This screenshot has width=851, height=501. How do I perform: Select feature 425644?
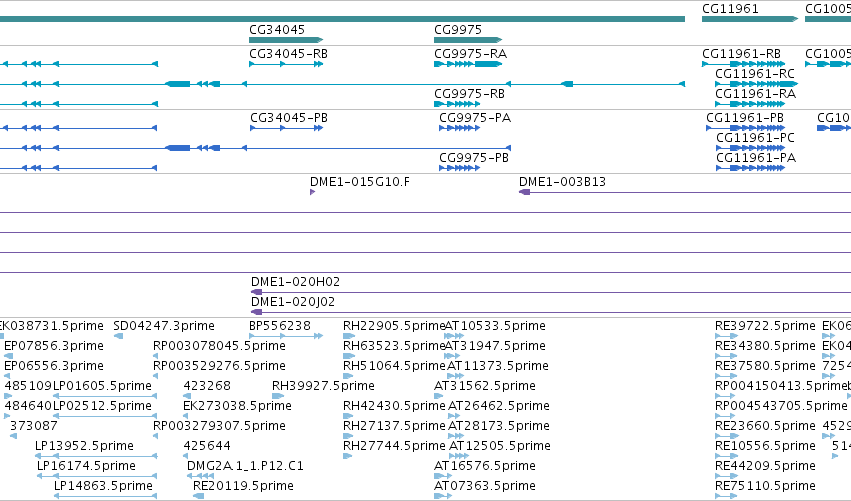coord(207,446)
